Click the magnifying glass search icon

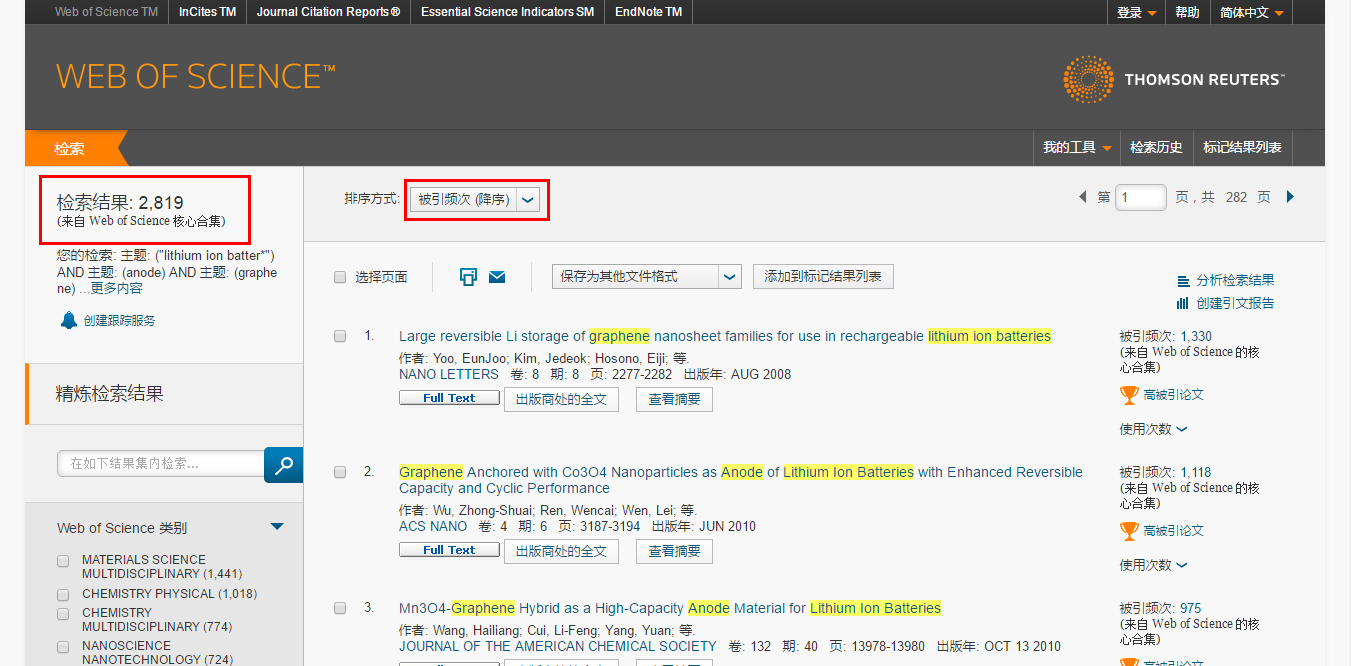coord(283,463)
